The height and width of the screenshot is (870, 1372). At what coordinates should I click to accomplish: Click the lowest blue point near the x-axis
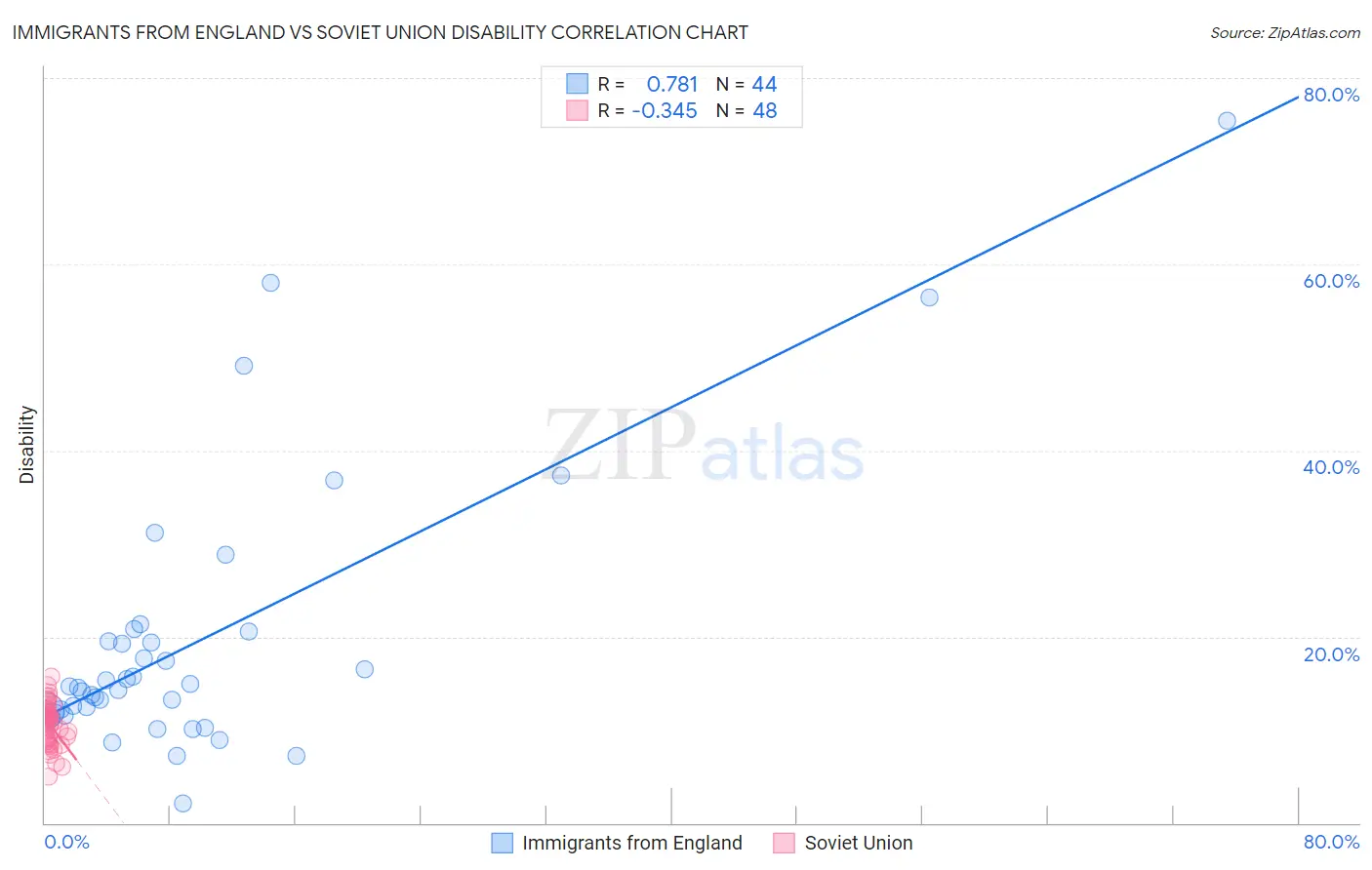click(182, 804)
